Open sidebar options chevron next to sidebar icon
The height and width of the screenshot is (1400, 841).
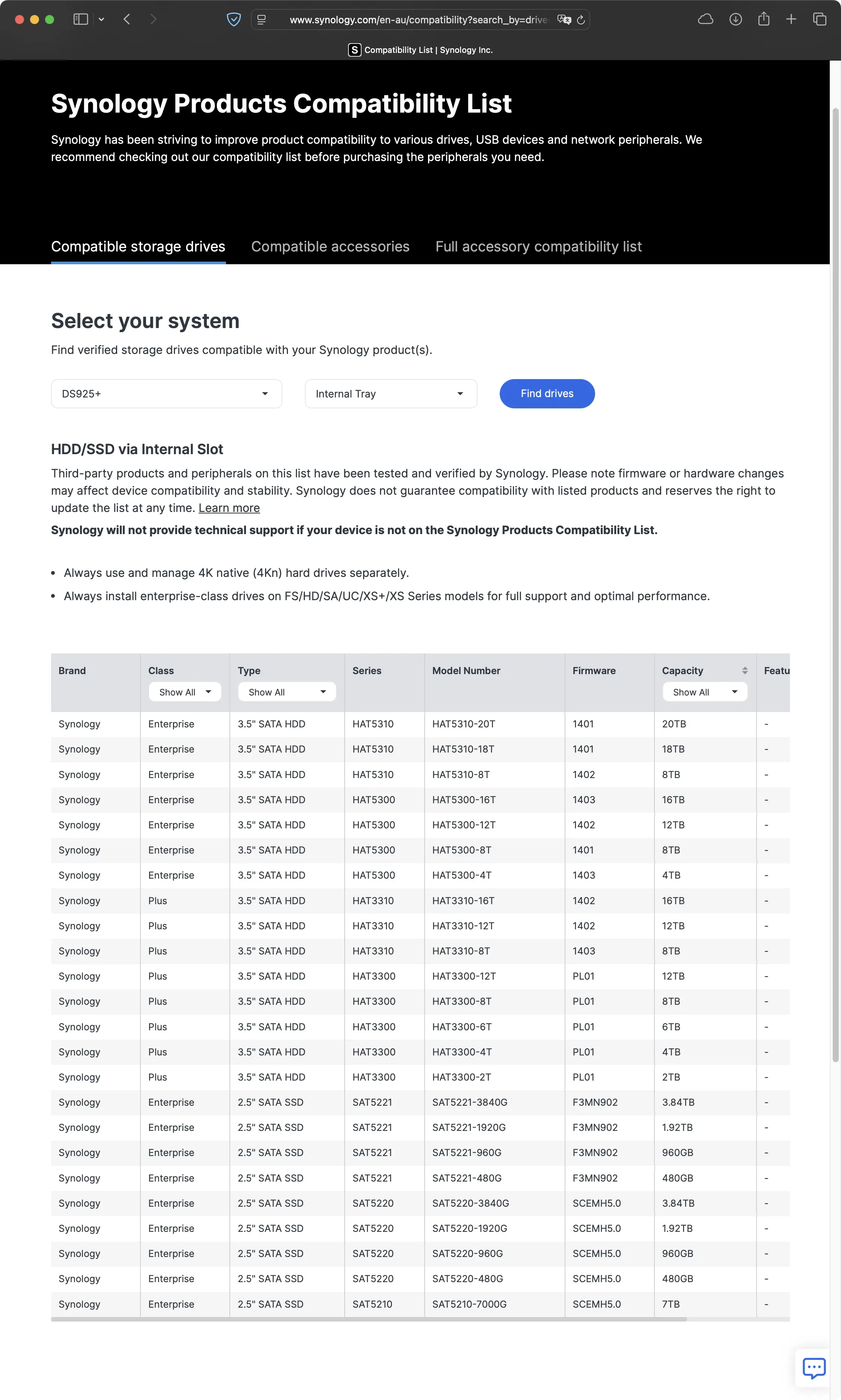click(x=101, y=19)
